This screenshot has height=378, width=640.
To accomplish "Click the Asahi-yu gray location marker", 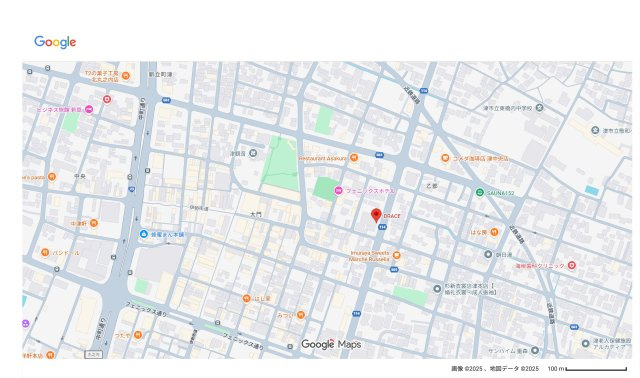I will tap(488, 254).
